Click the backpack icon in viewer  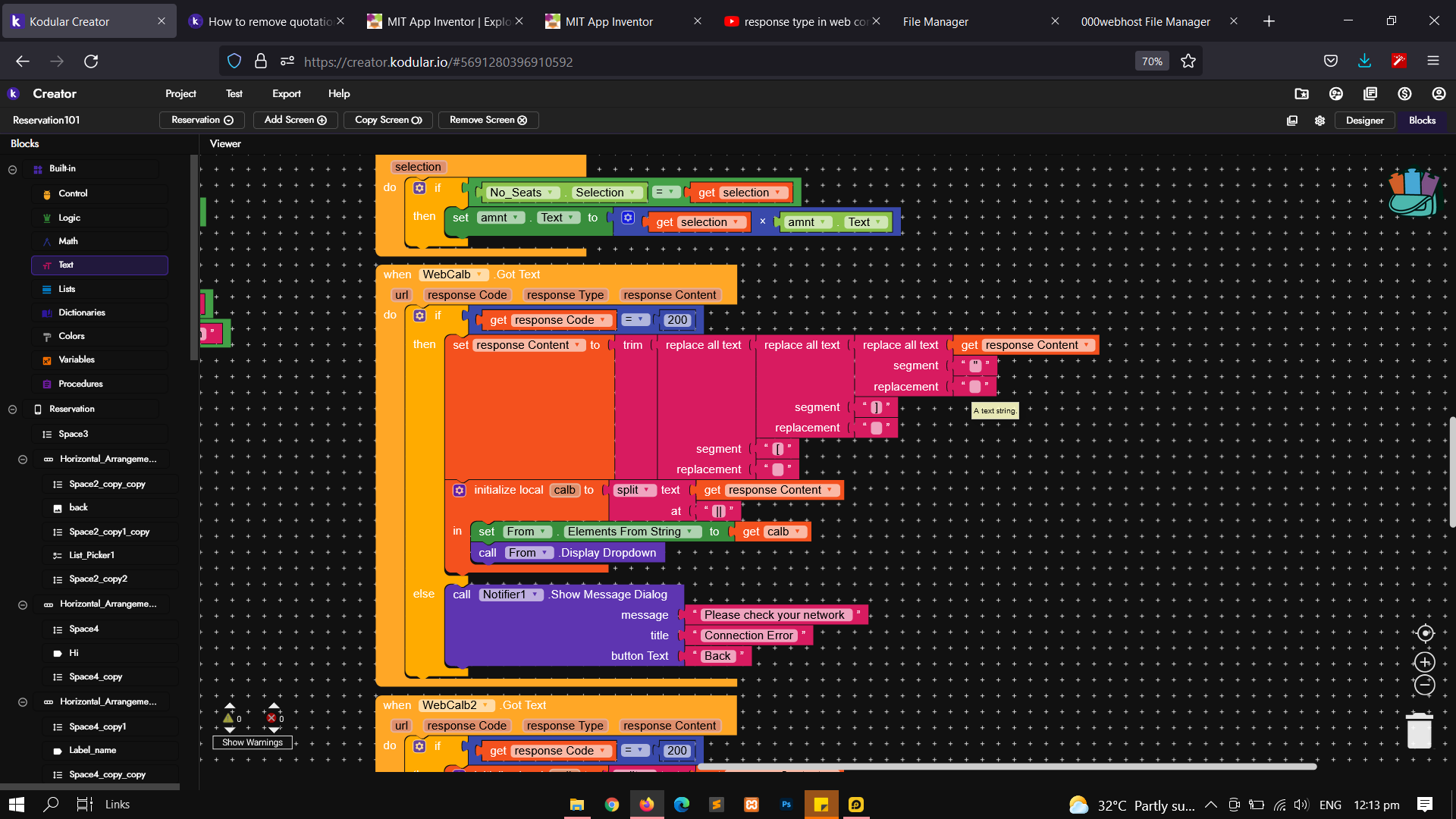point(1413,193)
